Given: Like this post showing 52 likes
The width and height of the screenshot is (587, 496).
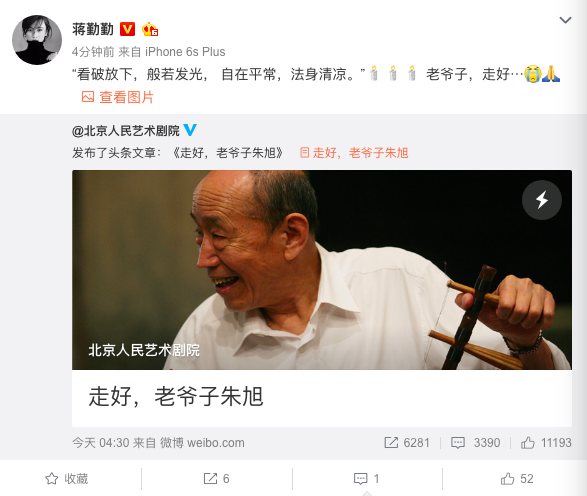Looking at the screenshot, I should [517, 478].
